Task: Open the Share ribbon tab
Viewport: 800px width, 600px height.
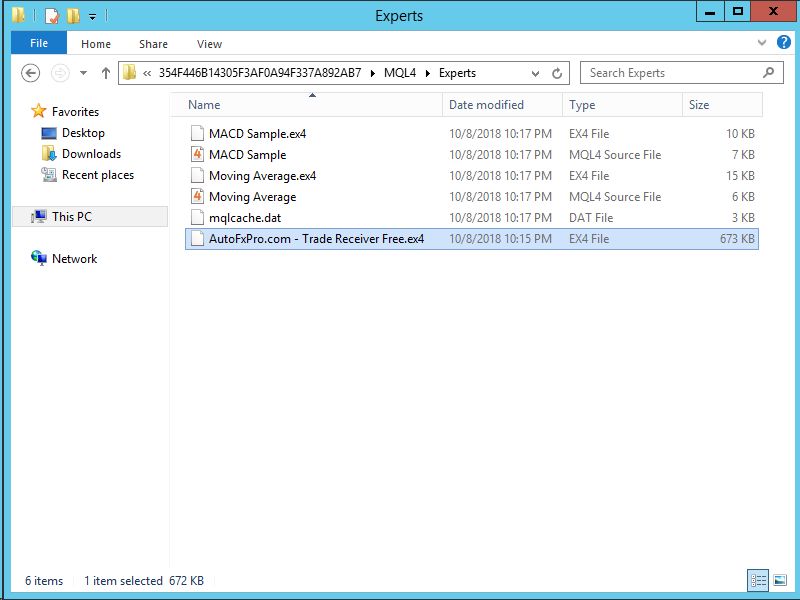Action: coord(153,44)
